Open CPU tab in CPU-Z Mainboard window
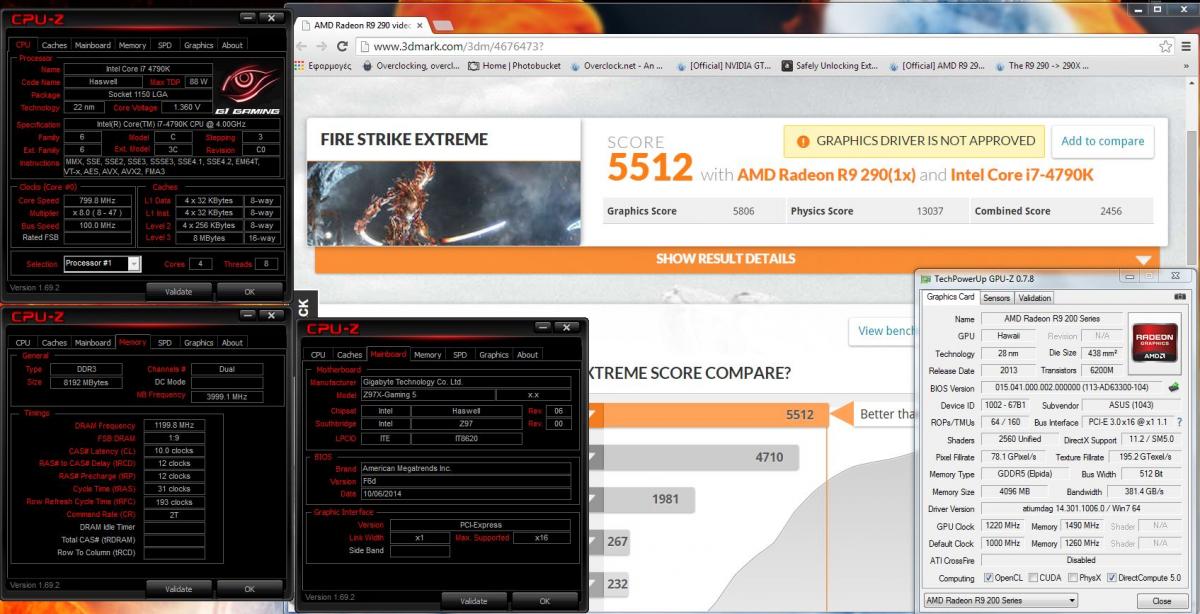The height and width of the screenshot is (614, 1200). click(x=318, y=354)
